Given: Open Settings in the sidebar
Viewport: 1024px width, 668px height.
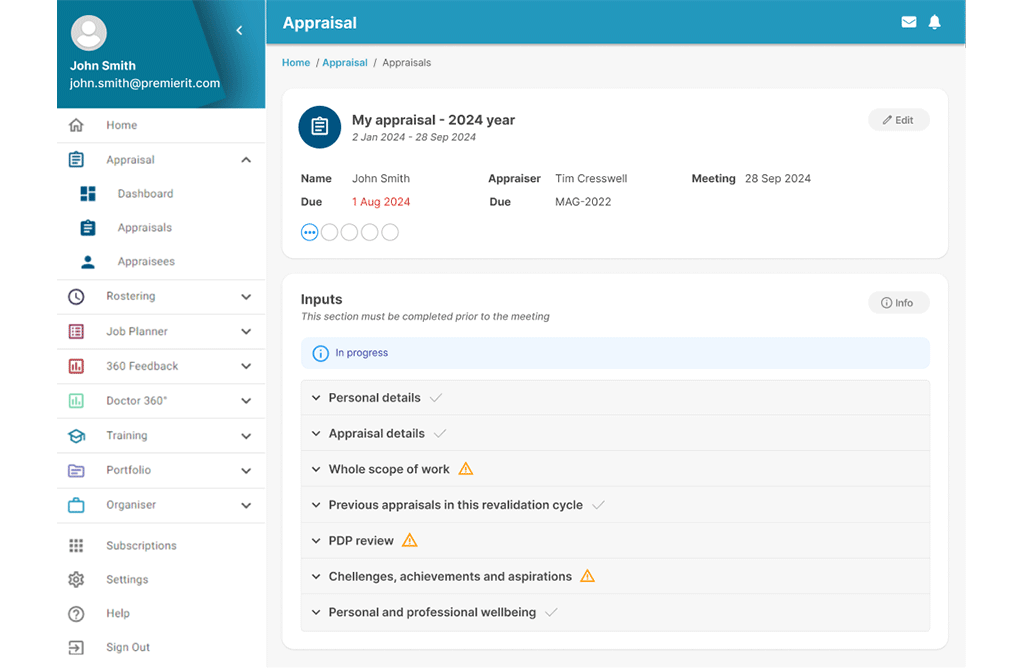Looking at the screenshot, I should (127, 579).
